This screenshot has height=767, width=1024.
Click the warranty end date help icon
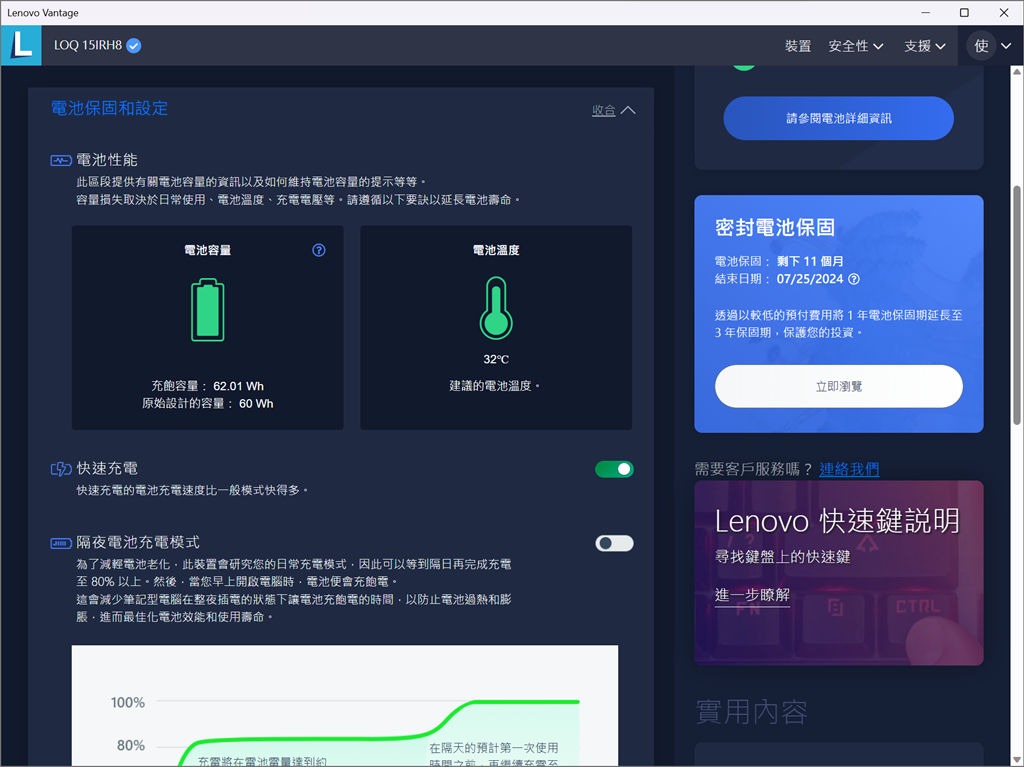853,279
